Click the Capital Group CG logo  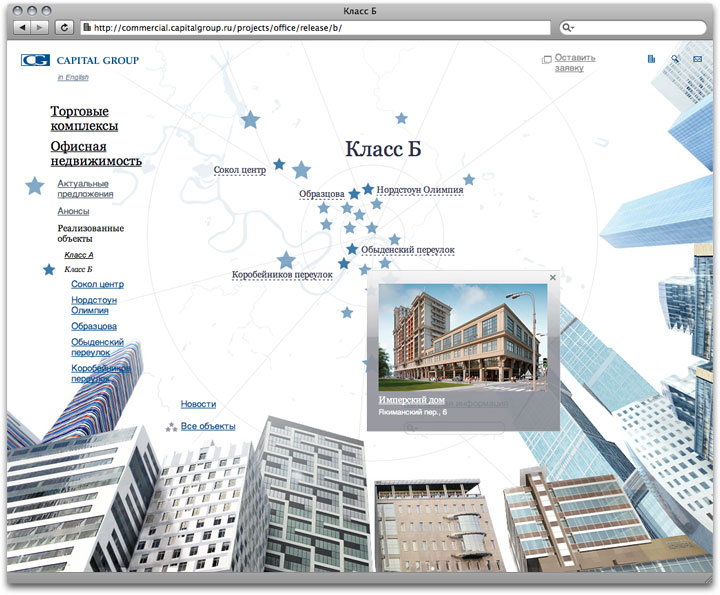tap(35, 60)
